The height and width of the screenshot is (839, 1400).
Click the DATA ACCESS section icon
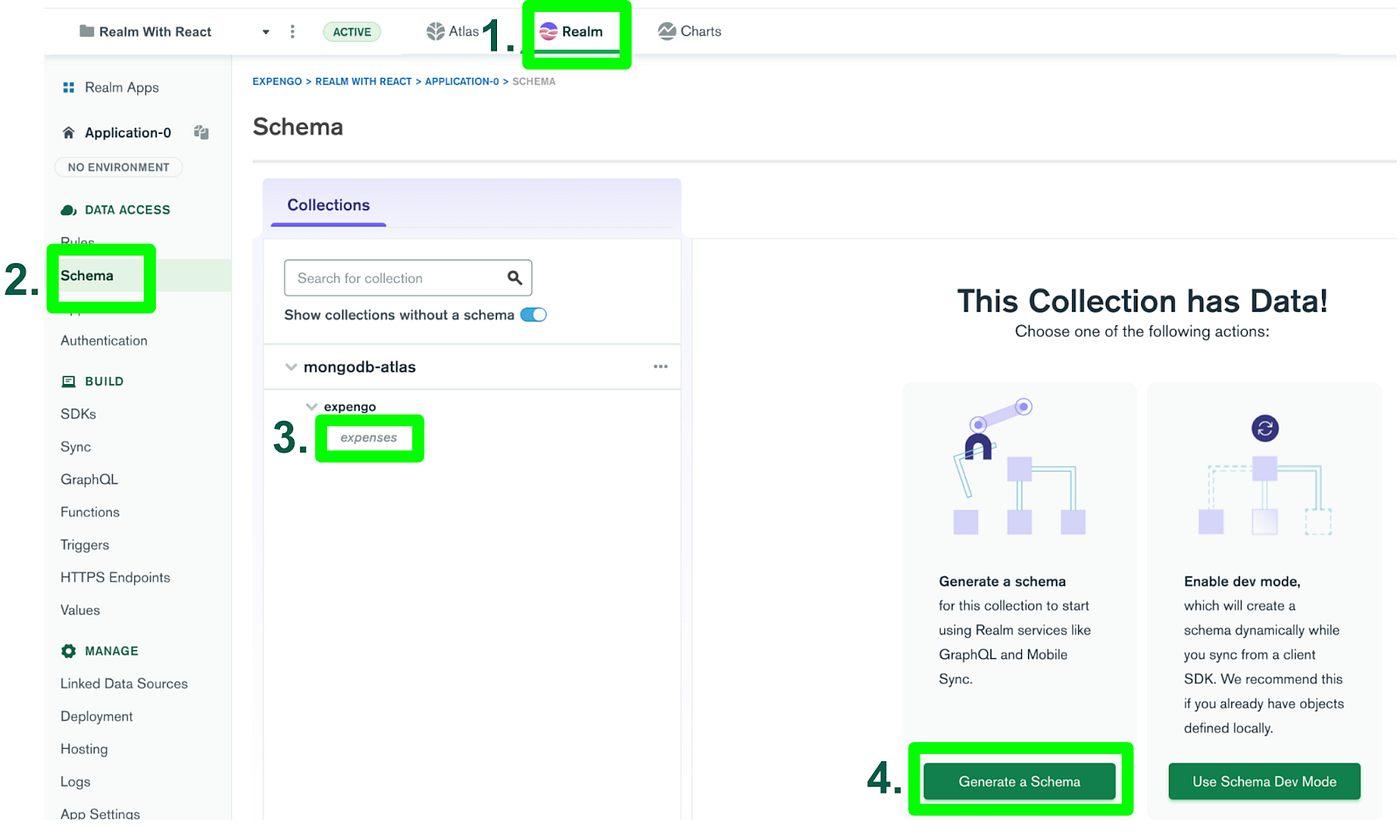(x=67, y=210)
